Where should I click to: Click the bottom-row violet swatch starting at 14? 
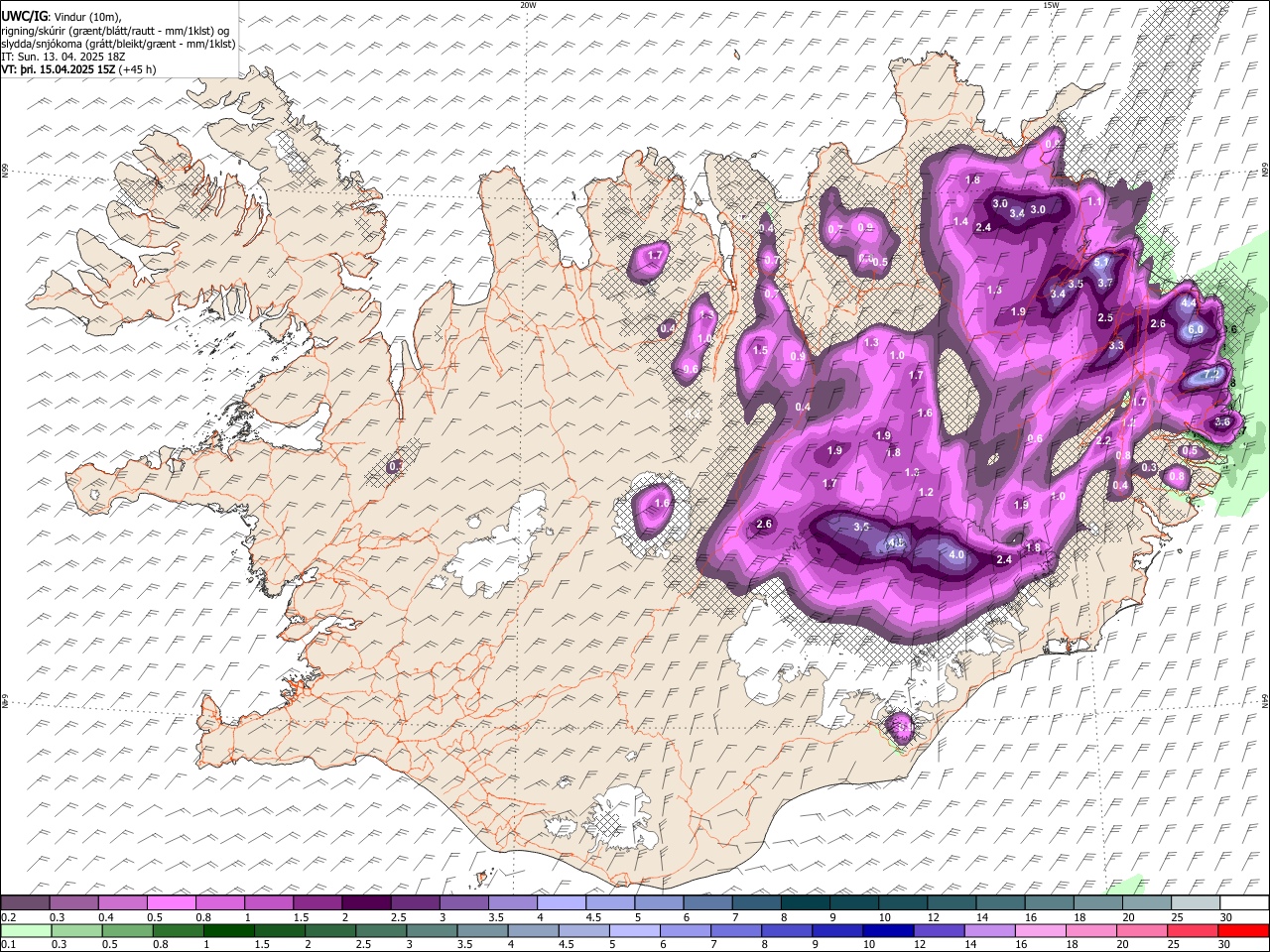point(989,930)
